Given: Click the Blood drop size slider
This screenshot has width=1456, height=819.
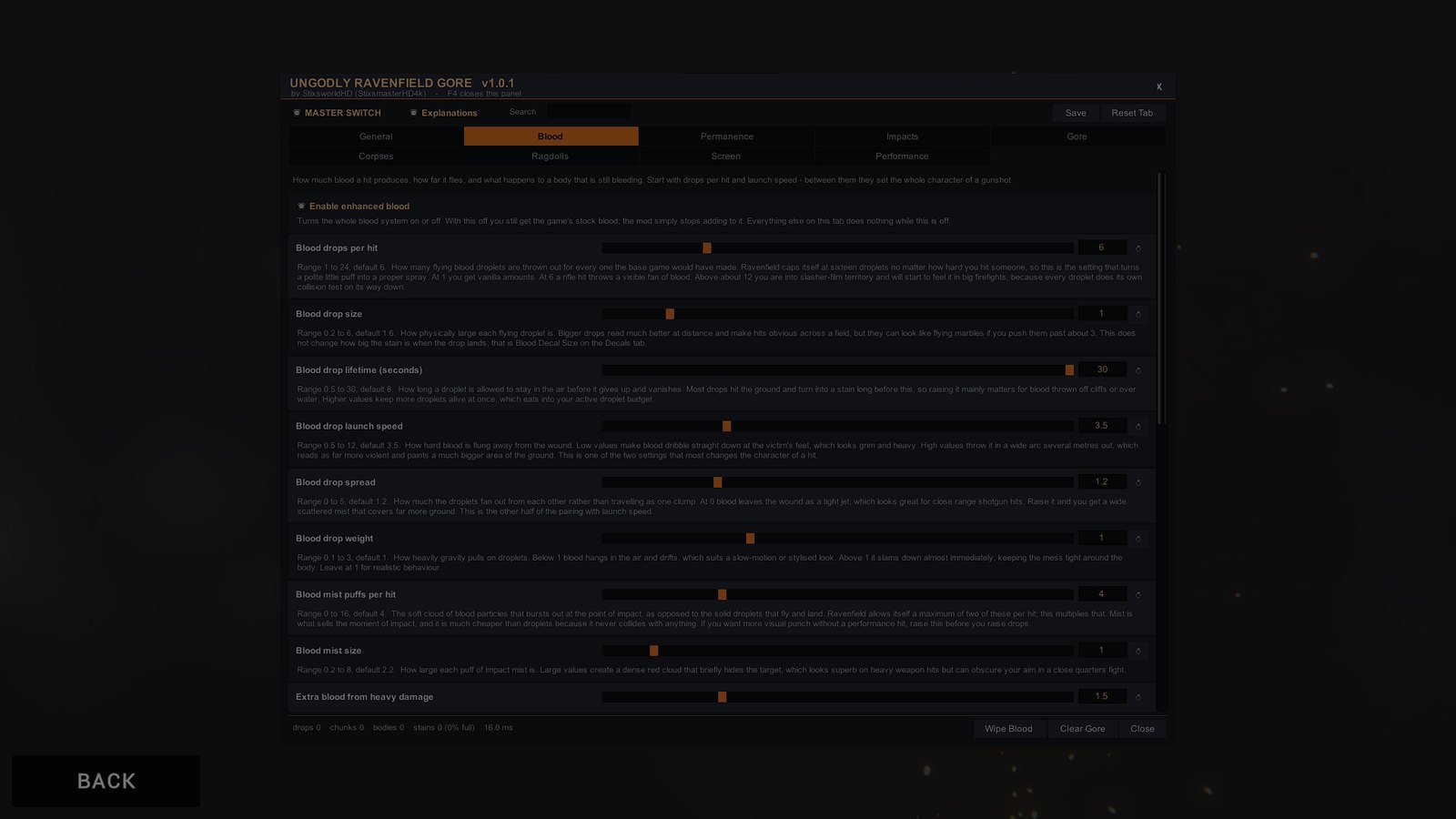Looking at the screenshot, I should [837, 314].
